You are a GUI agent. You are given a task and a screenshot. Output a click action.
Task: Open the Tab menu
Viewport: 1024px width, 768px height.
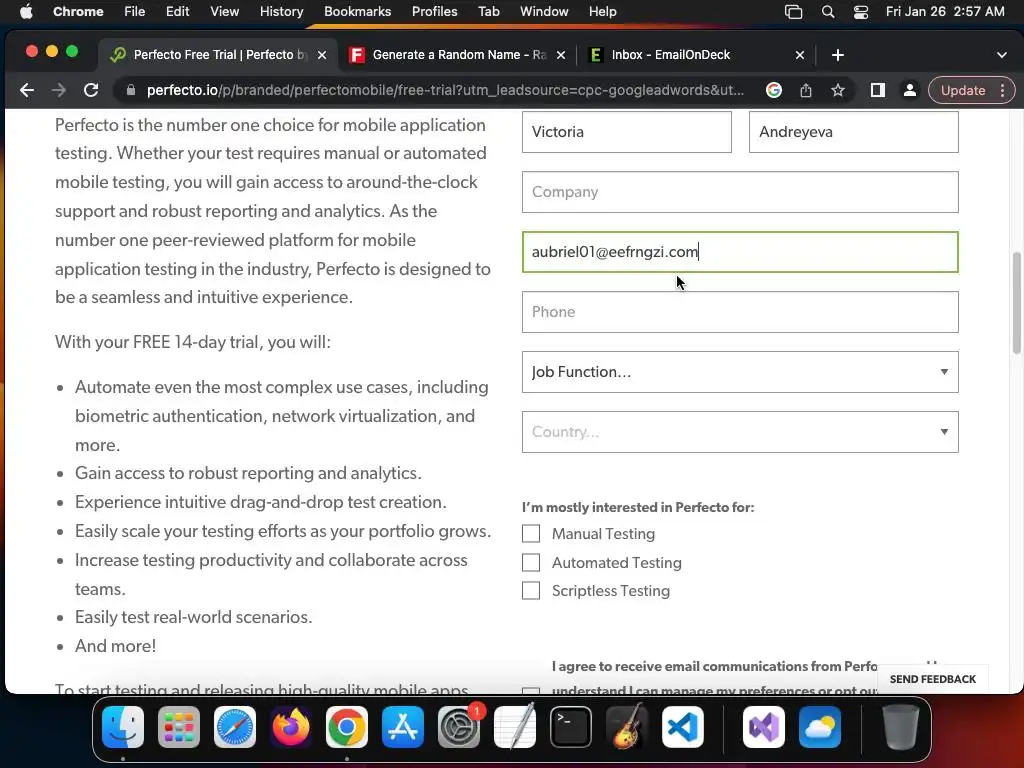coord(488,11)
